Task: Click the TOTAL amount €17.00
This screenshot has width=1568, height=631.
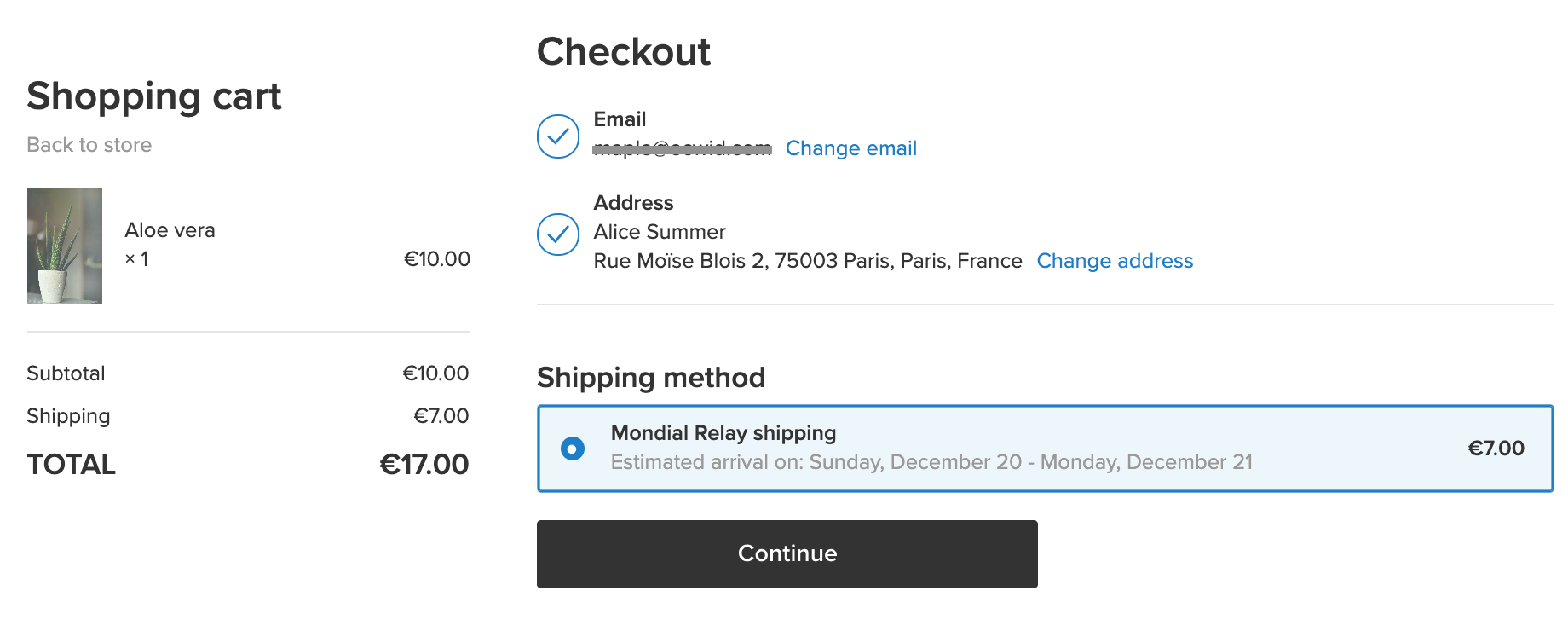Action: click(424, 465)
